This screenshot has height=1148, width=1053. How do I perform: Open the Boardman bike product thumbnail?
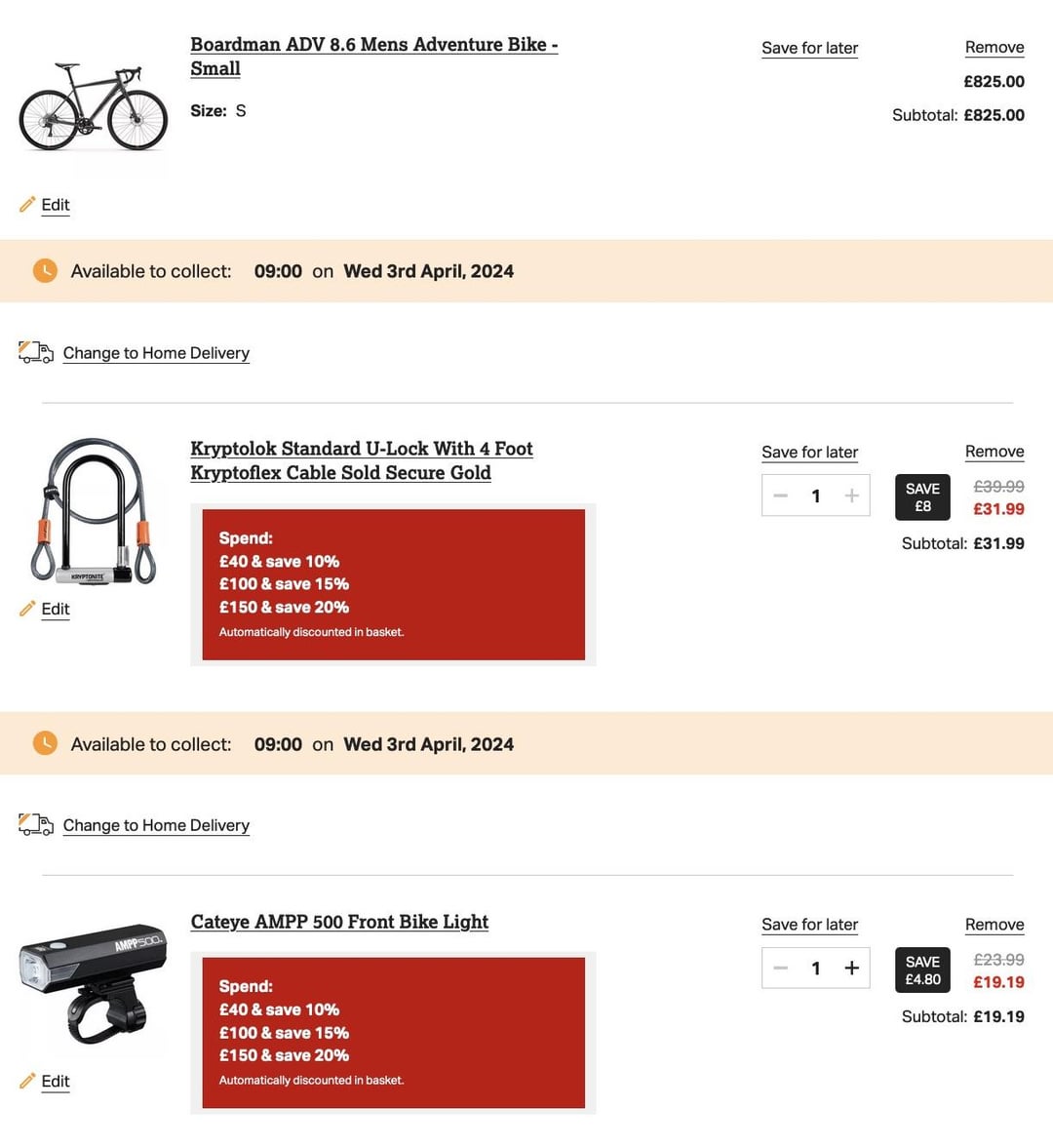[93, 107]
